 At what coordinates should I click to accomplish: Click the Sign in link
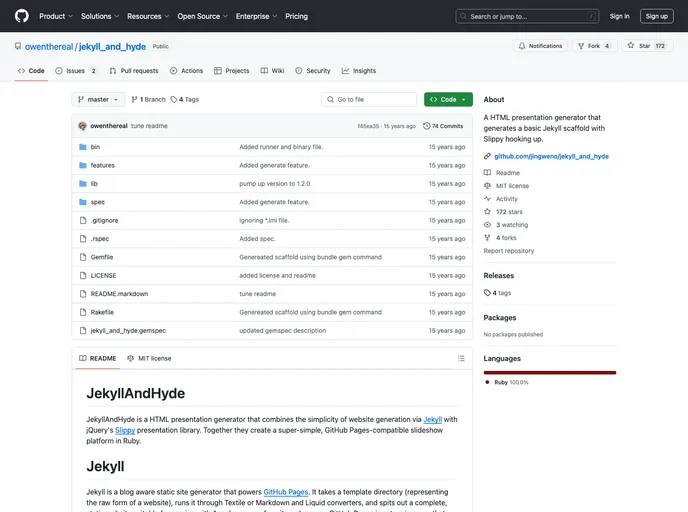coord(619,16)
